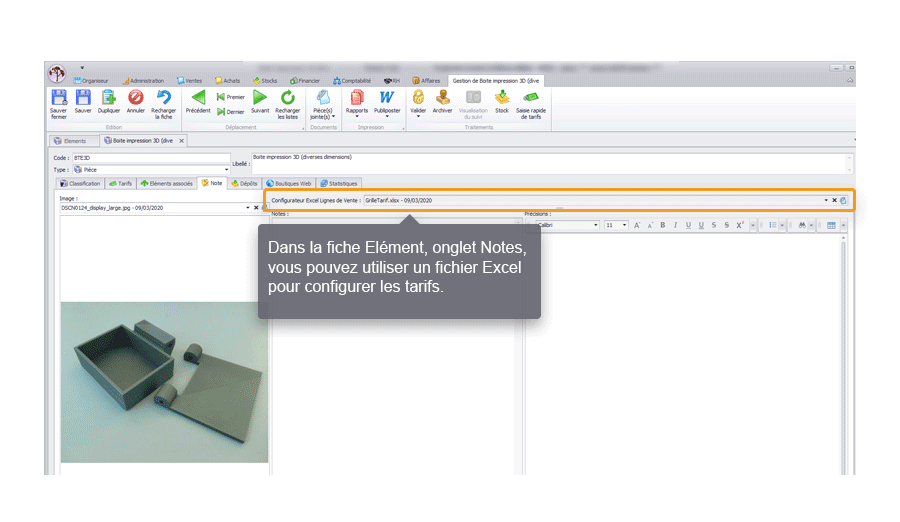Screen dimensions: 900x522
Task: Open the Ventes ribbon tab
Action: pyautogui.click(x=189, y=81)
